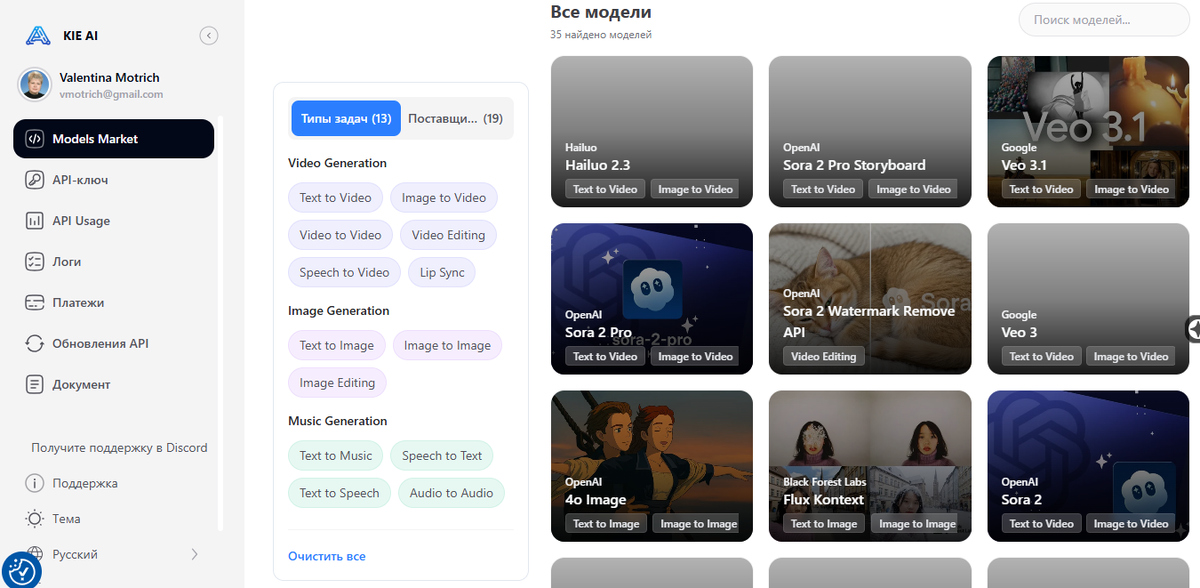Toggle the Audio to Audio filter chip
This screenshot has height=588, width=1200.
click(x=452, y=493)
